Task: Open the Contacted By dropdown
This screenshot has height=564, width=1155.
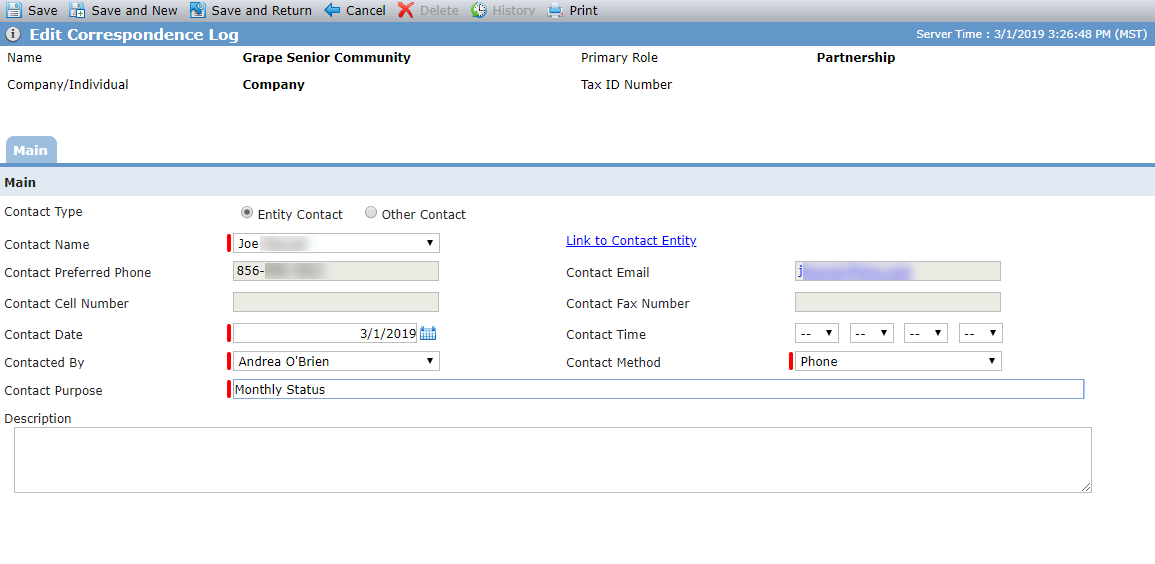Action: point(336,362)
